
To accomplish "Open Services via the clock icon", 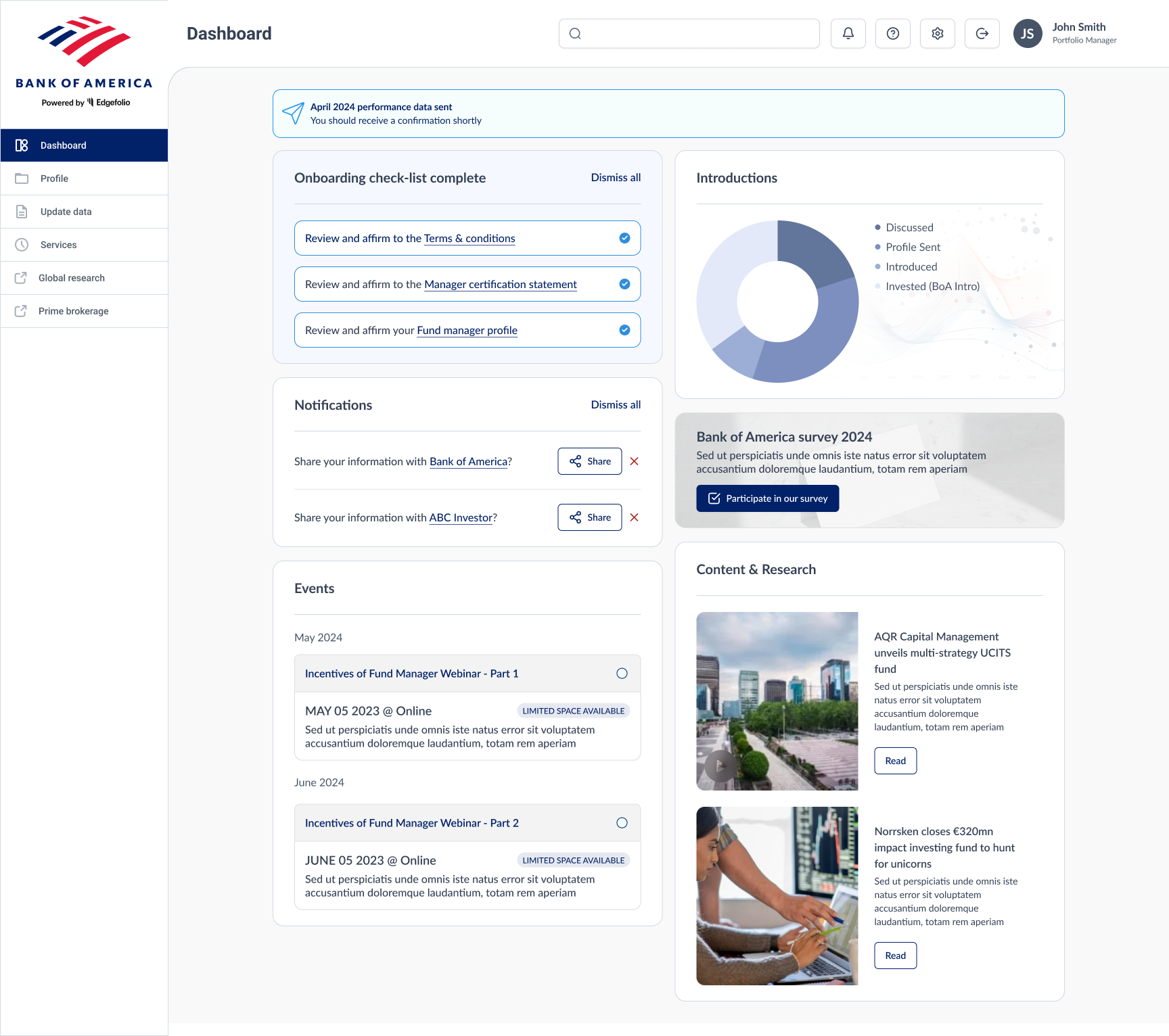I will click(x=22, y=244).
